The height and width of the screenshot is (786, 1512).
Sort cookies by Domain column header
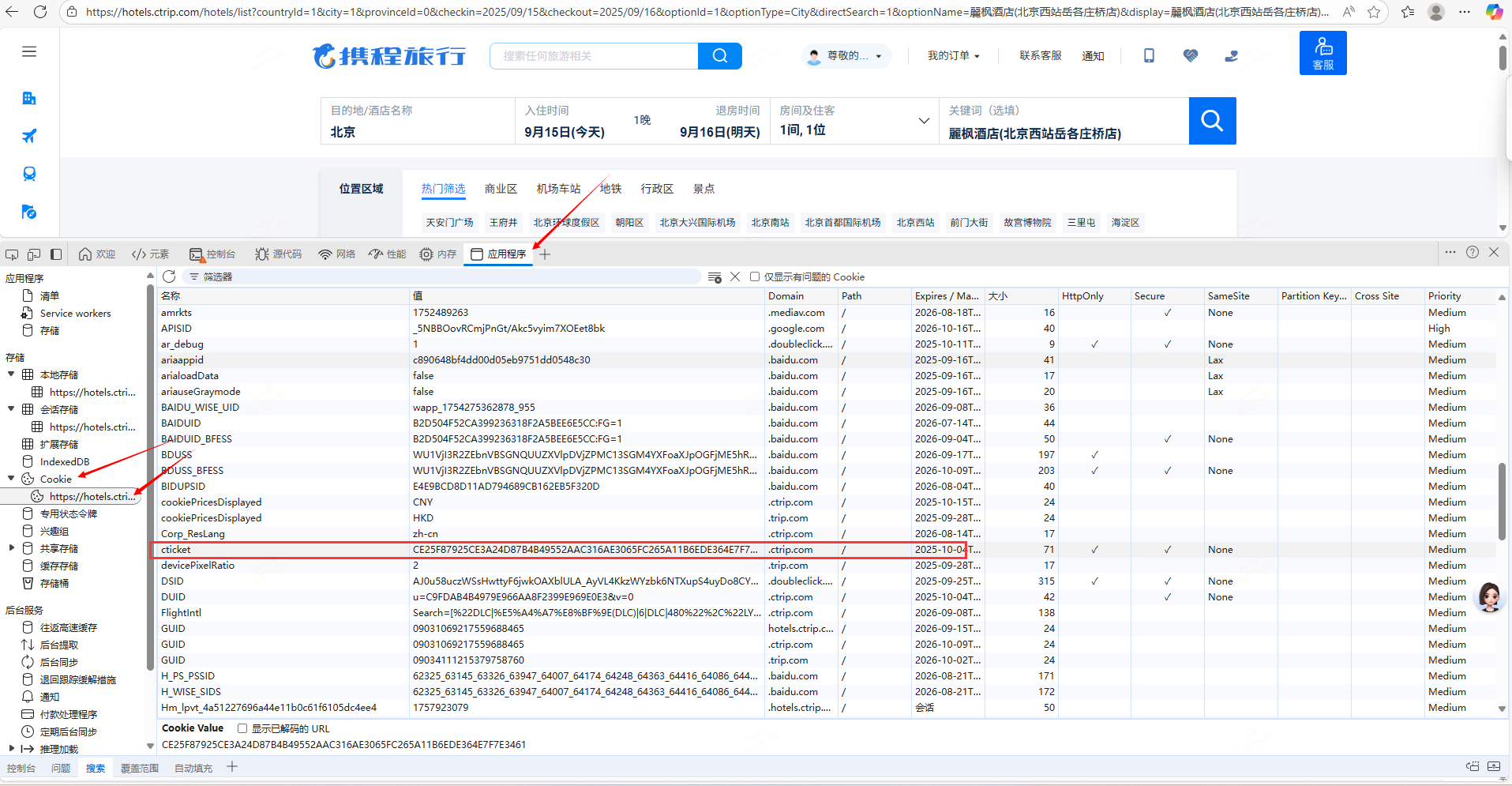pos(801,296)
